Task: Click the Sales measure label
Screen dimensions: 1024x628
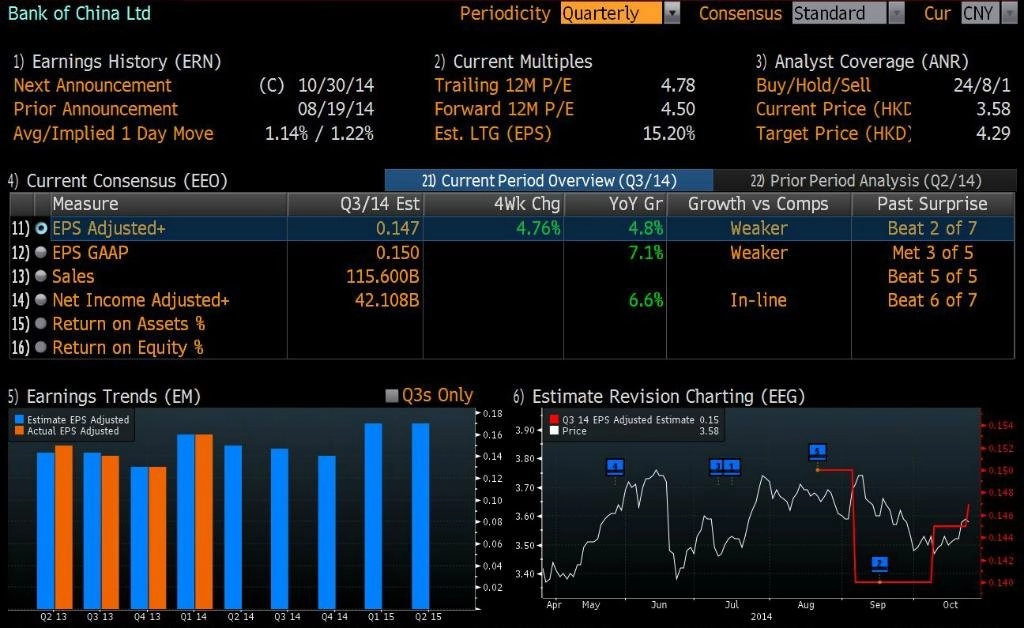Action: click(73, 276)
